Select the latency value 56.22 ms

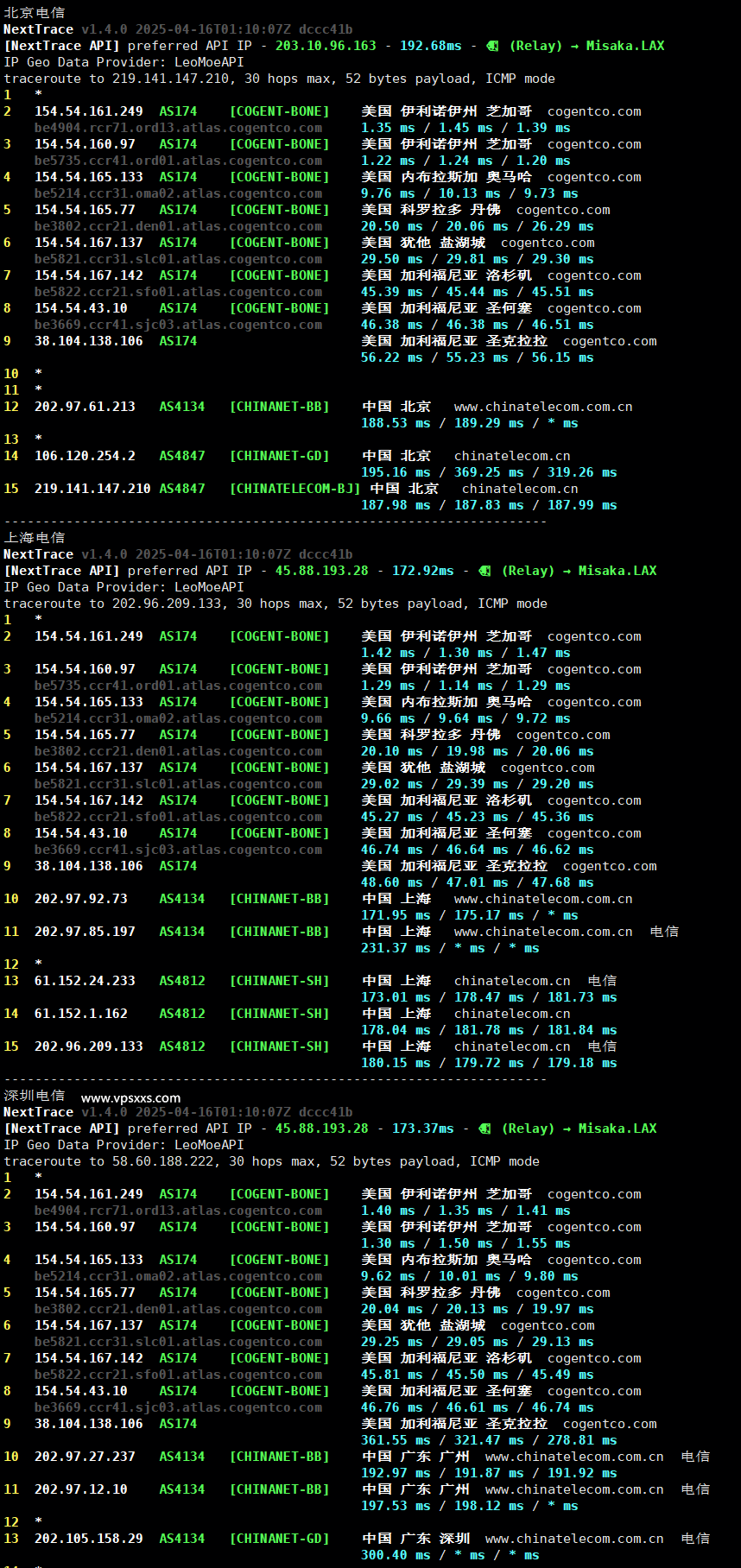coord(392,357)
